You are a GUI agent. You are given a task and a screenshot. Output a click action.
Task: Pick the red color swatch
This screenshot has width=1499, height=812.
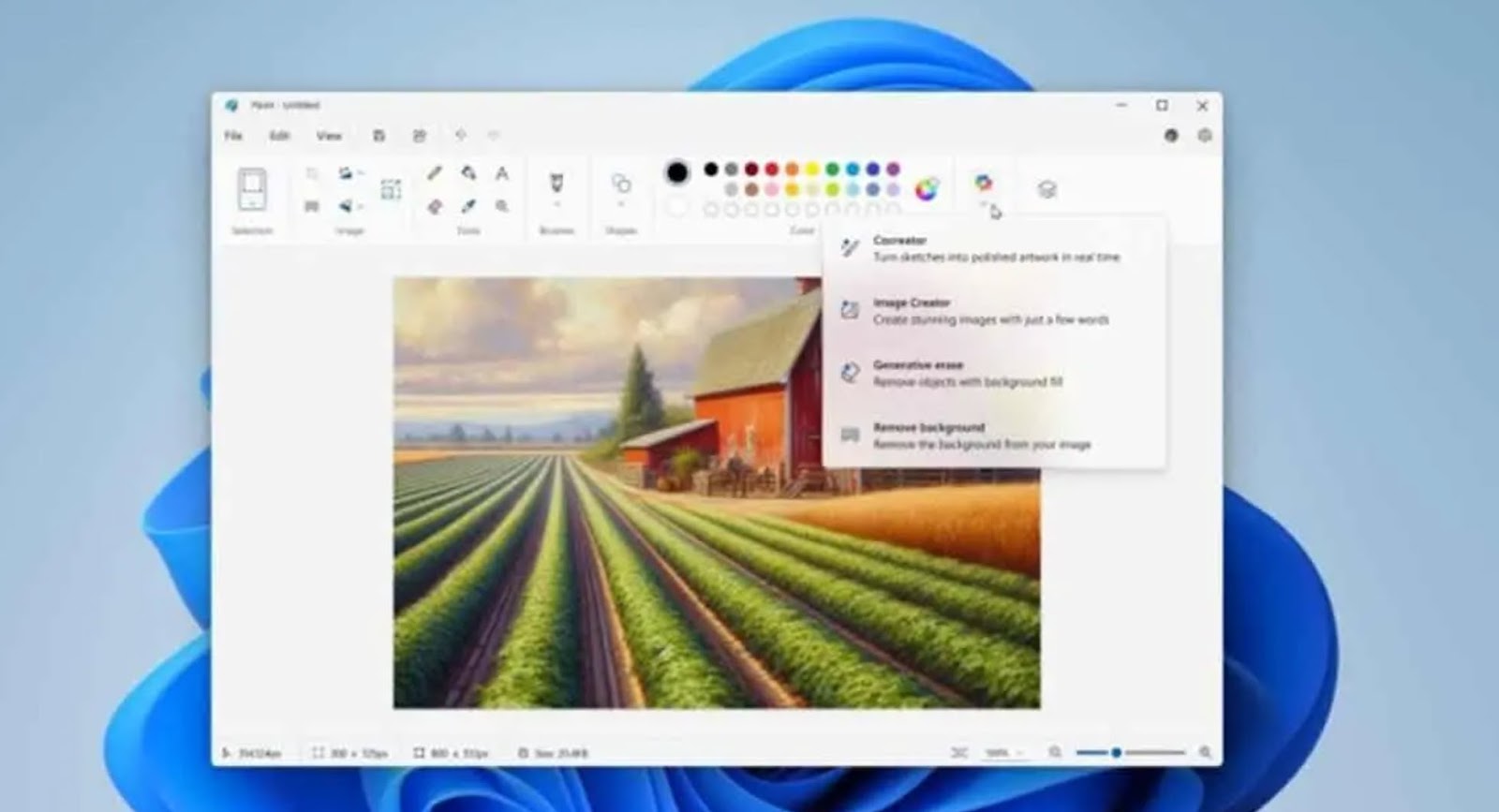click(772, 170)
